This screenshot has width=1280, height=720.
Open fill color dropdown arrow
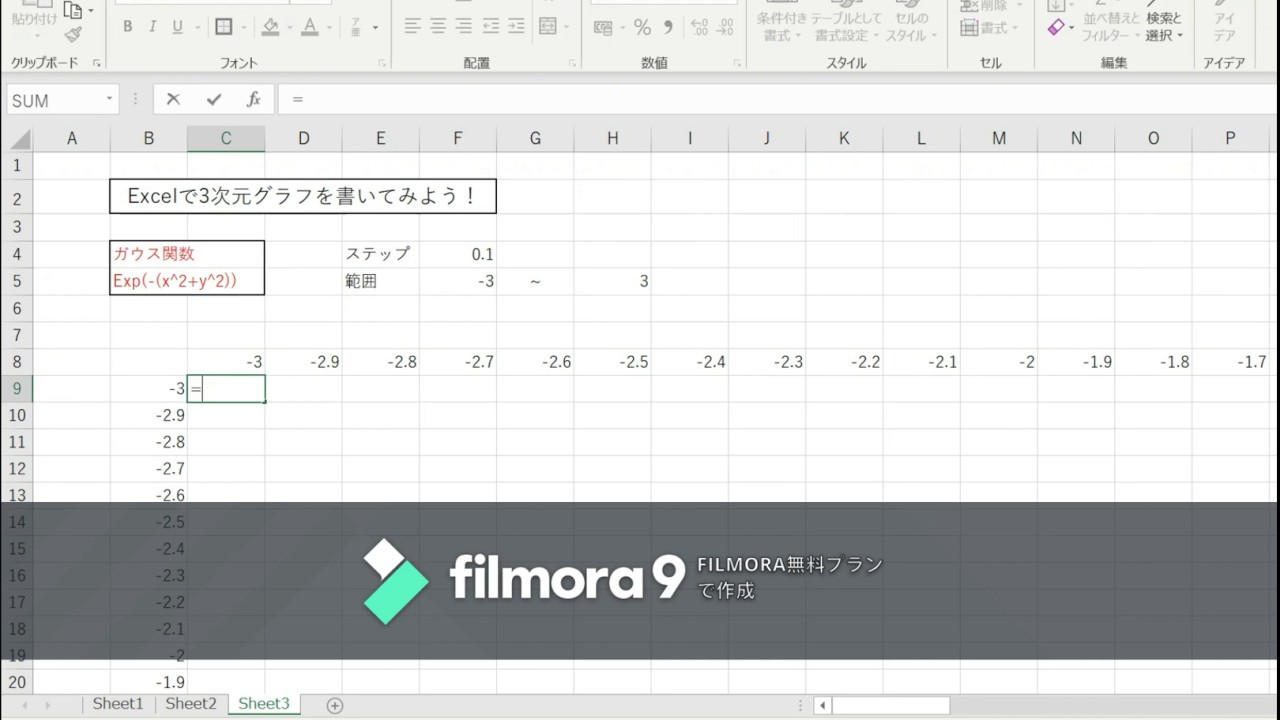288,27
